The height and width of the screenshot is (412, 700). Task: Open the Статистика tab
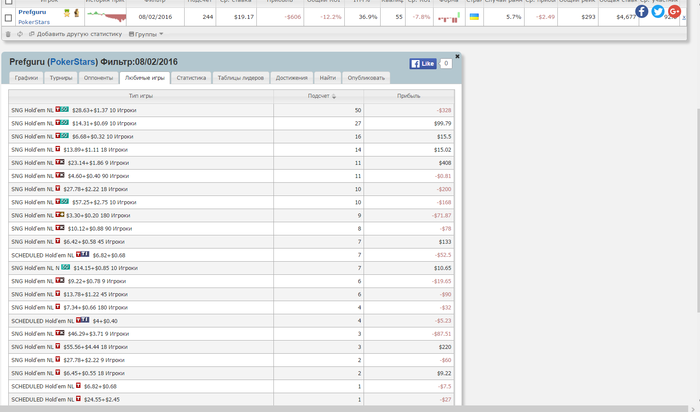click(x=191, y=78)
